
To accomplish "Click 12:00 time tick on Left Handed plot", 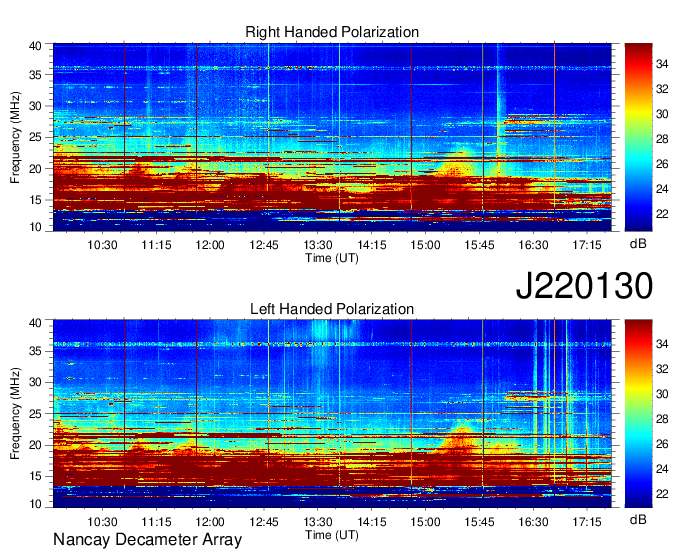I will point(210,522).
